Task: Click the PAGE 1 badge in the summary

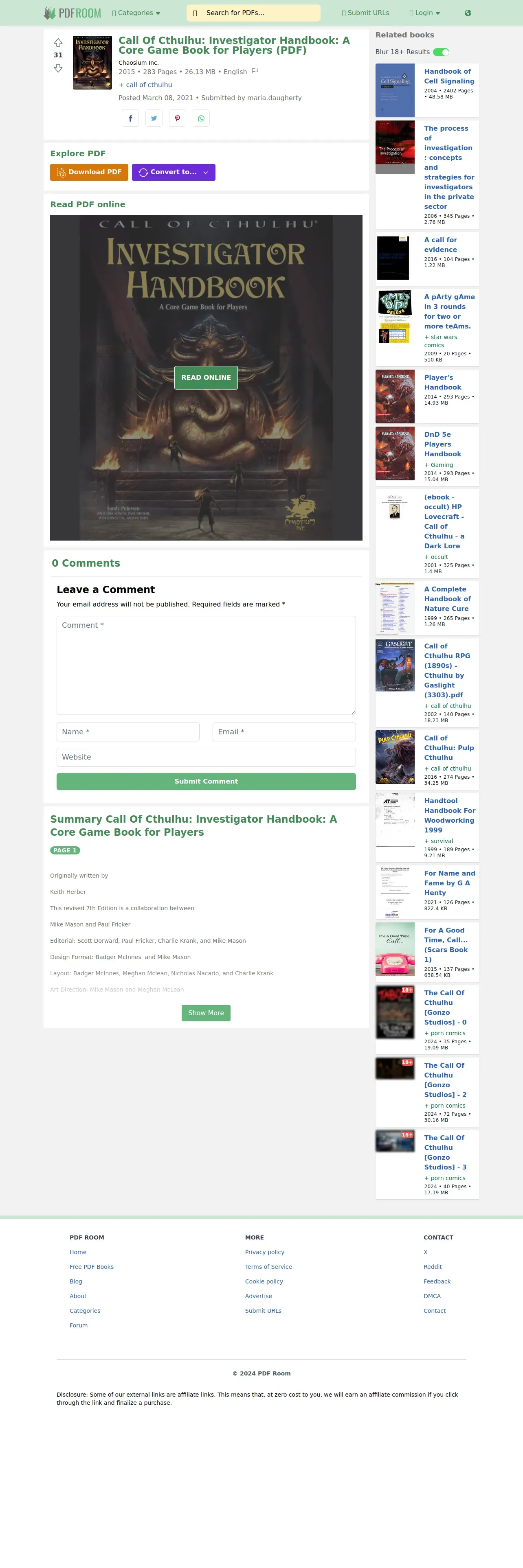Action: 65,851
